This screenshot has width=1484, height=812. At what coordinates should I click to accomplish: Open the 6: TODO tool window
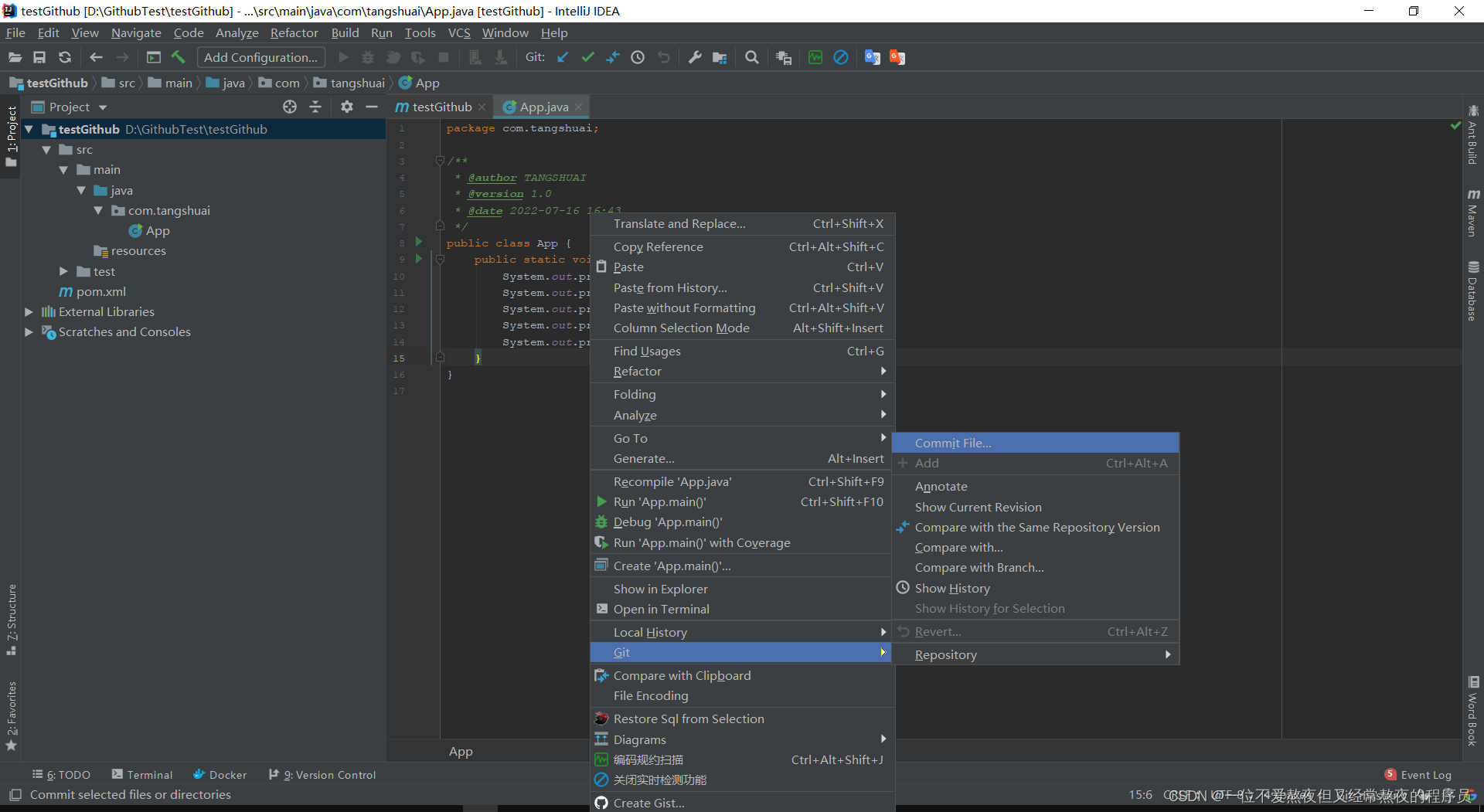[x=61, y=774]
